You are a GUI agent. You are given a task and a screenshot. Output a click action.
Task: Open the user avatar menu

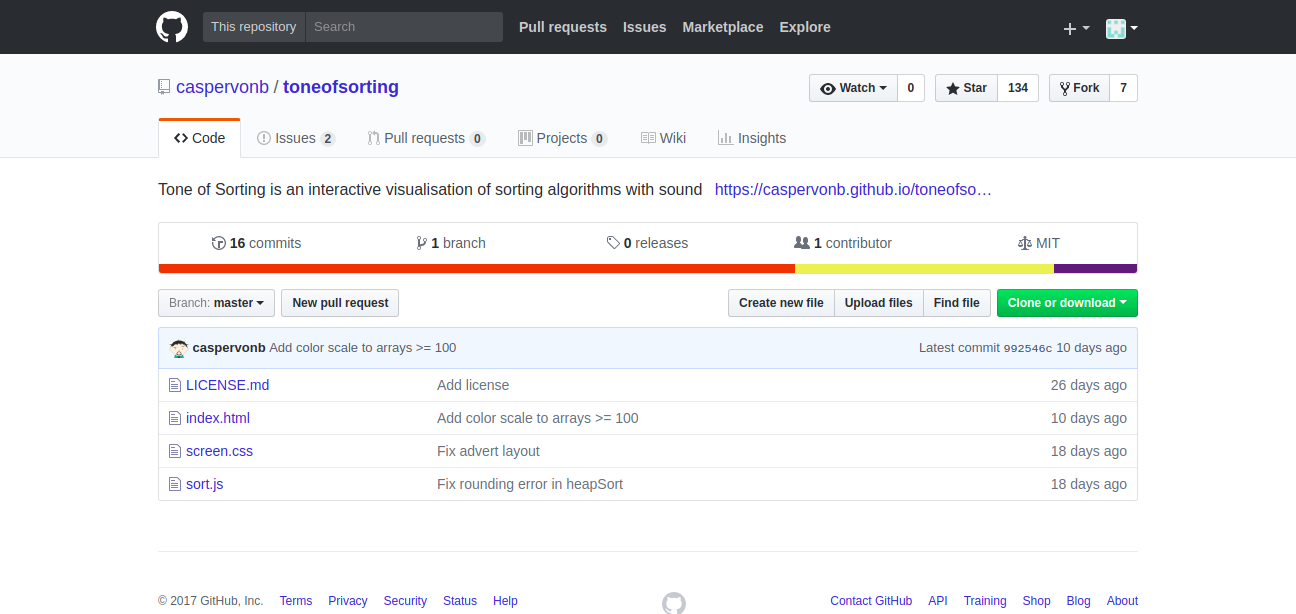click(x=1121, y=28)
